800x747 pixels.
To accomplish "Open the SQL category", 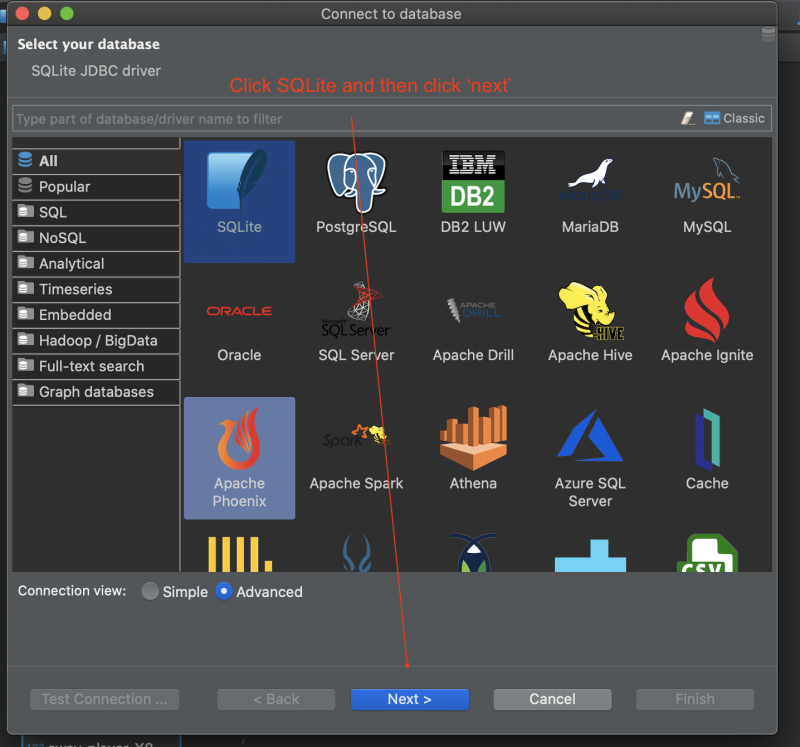I will click(x=96, y=212).
